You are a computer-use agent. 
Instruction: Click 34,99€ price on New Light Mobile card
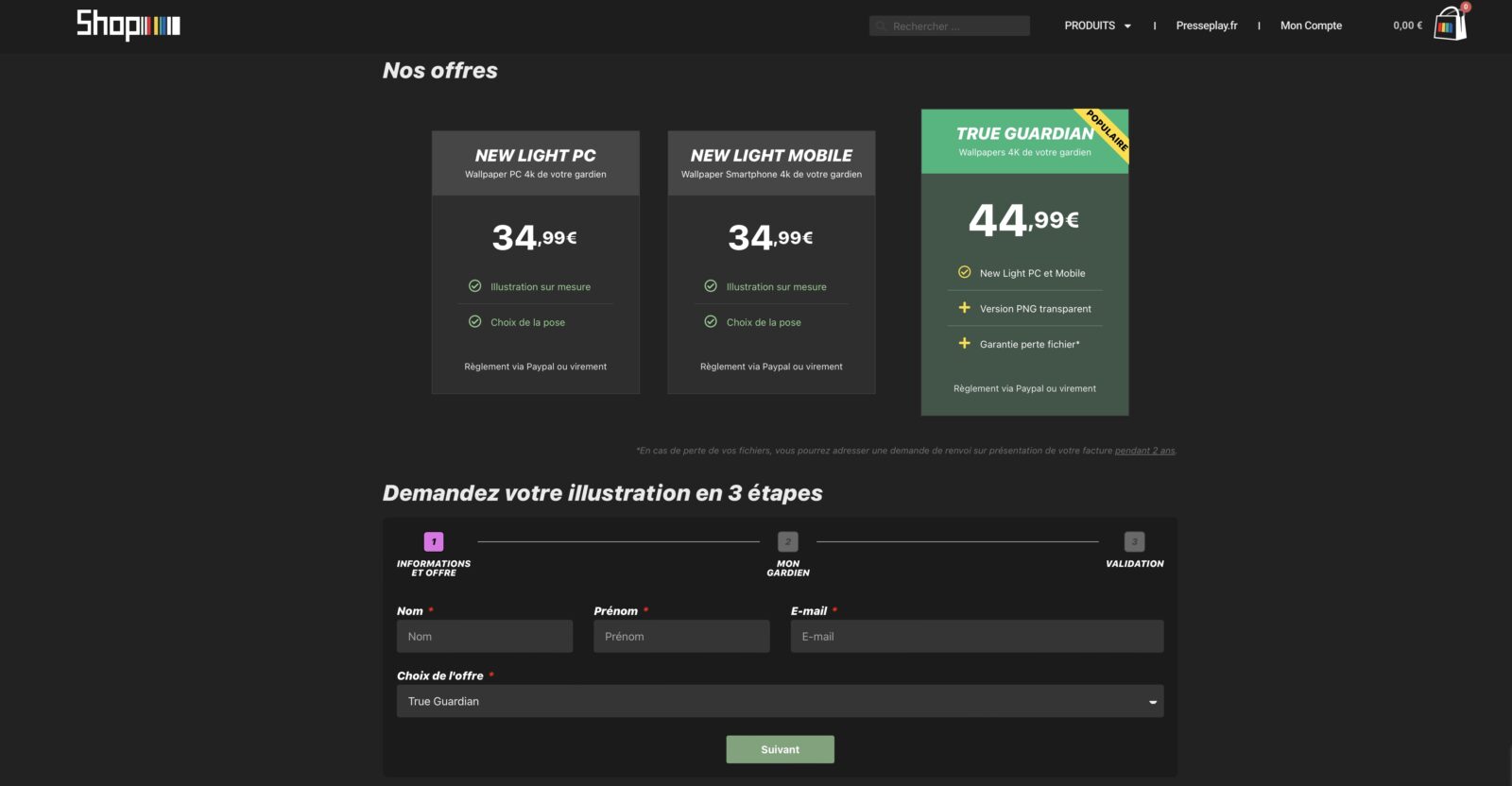point(771,237)
